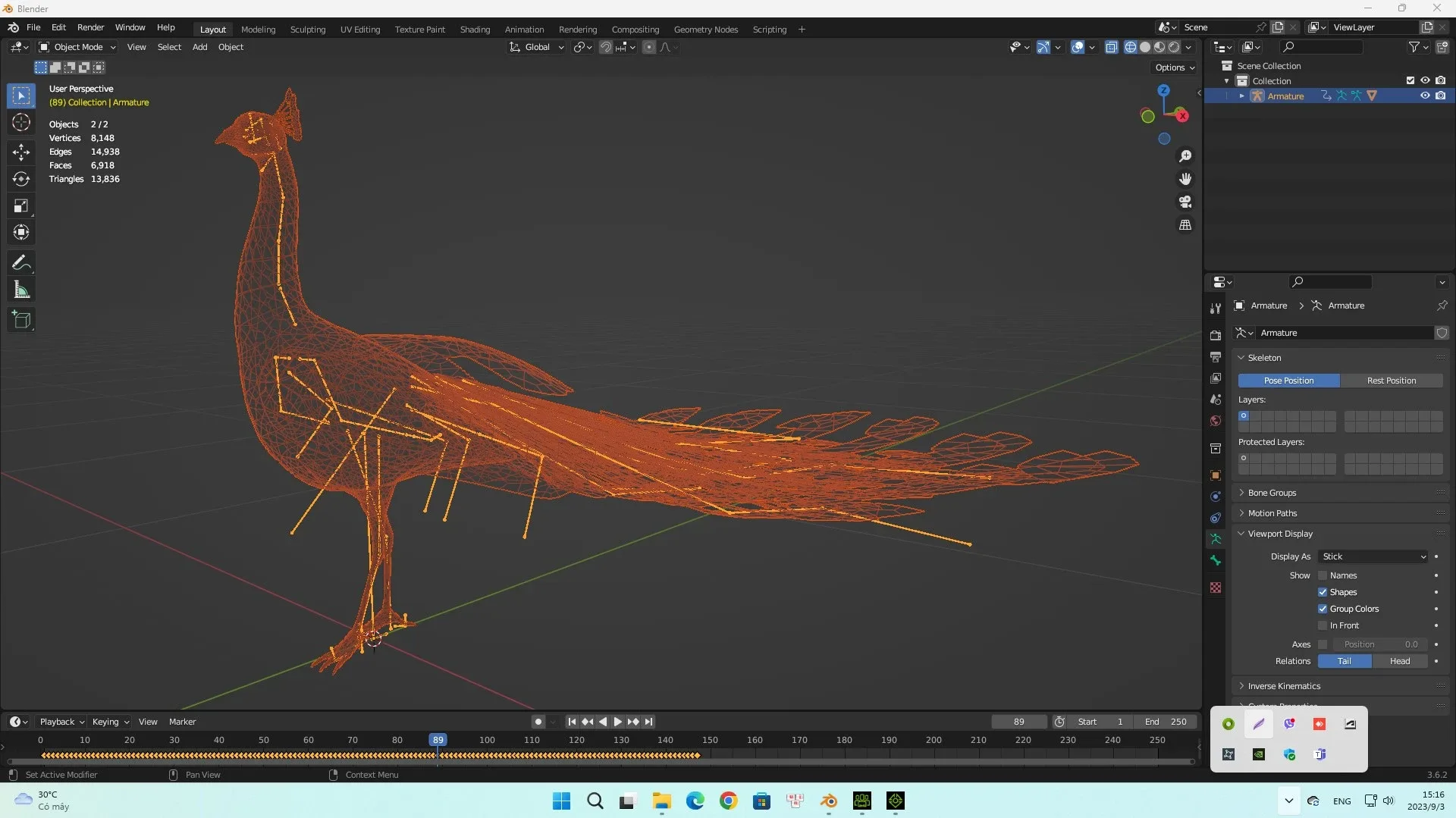Screen dimensions: 1456x818
Task: Open the Object Data (armature) properties tab
Action: tap(1216, 539)
